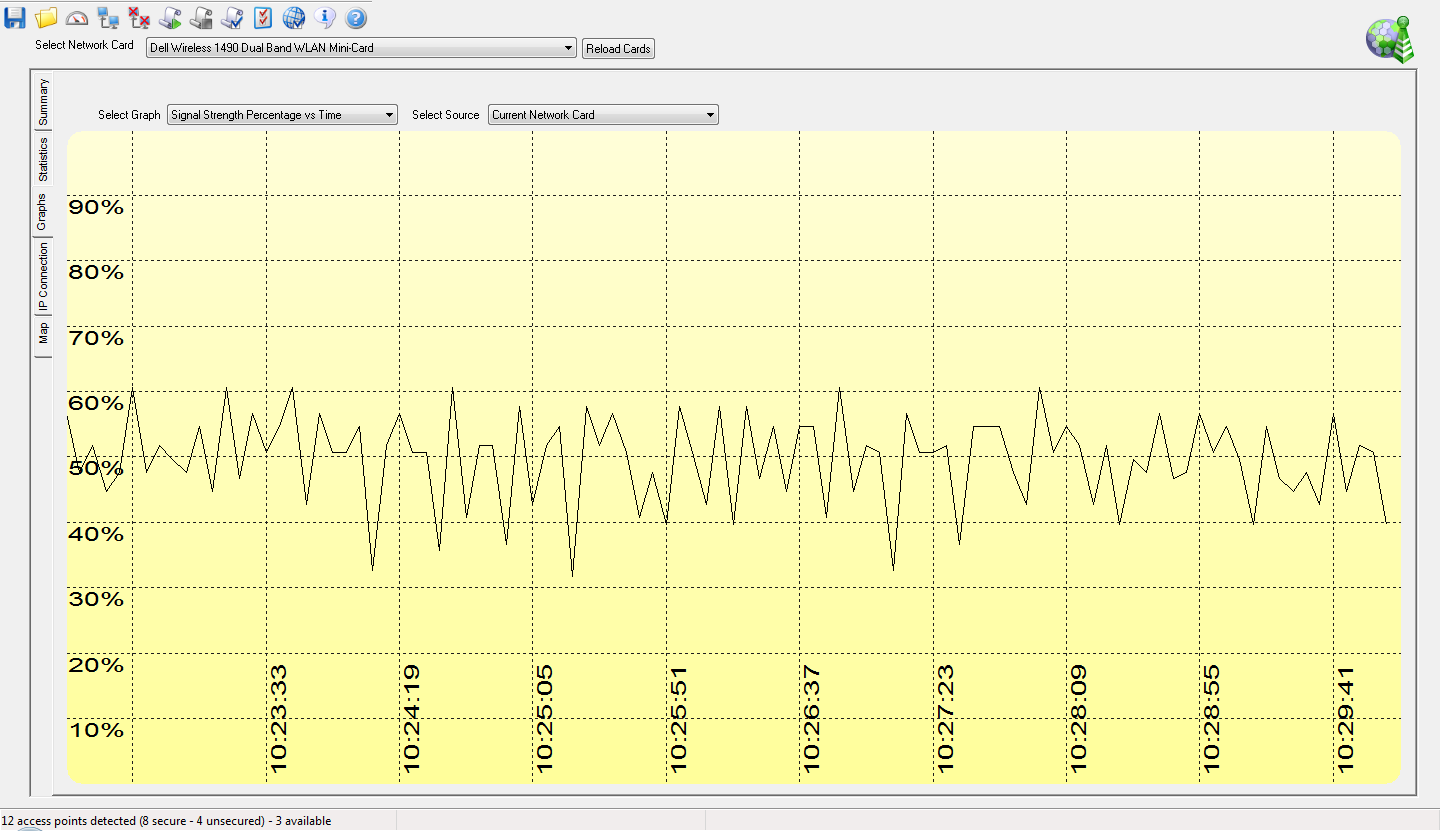Click the 10:25:51 time marker on graph
This screenshot has height=831, width=1440.
[679, 720]
